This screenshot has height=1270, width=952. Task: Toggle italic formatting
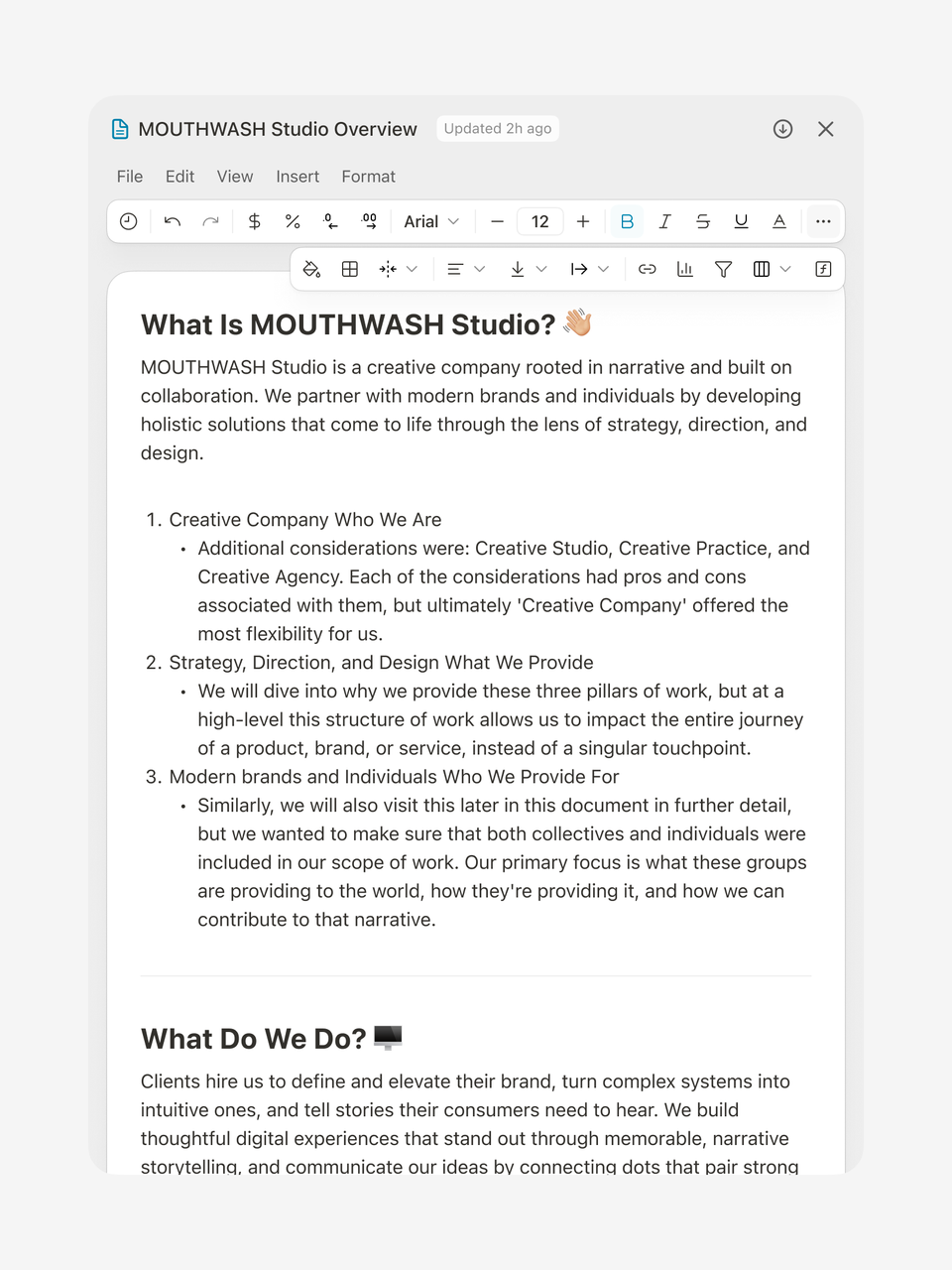pyautogui.click(x=665, y=221)
